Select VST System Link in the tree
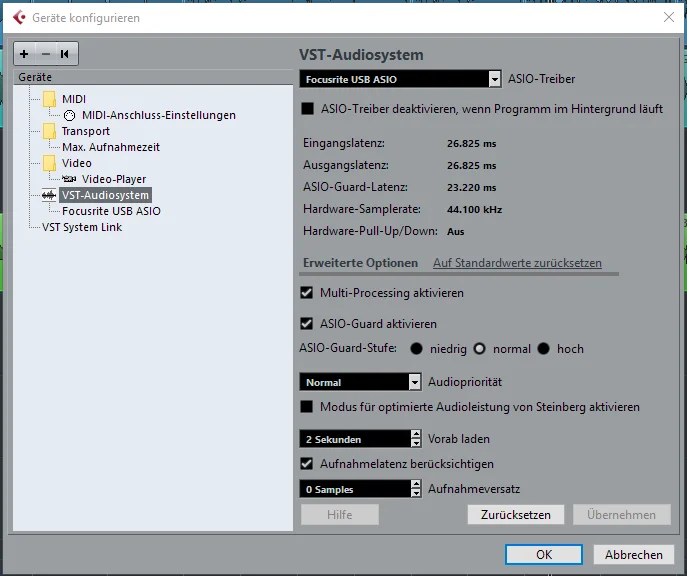Viewport: 687px width, 576px height. point(82,227)
